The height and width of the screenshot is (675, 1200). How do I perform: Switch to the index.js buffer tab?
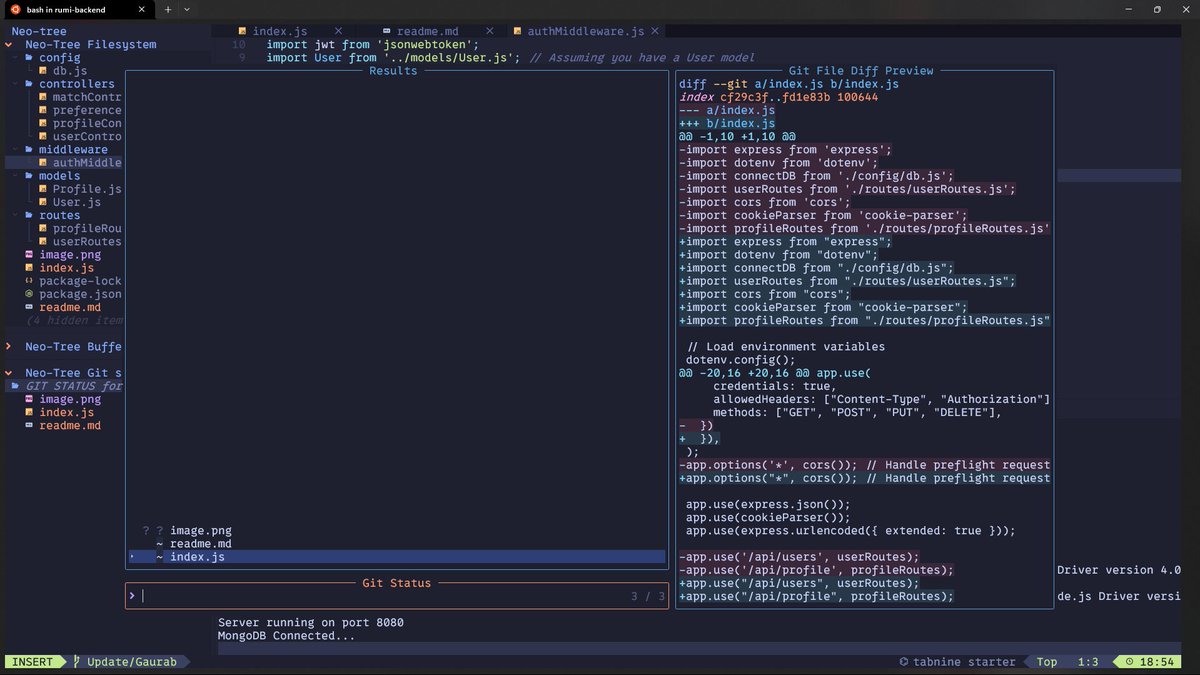tap(280, 31)
